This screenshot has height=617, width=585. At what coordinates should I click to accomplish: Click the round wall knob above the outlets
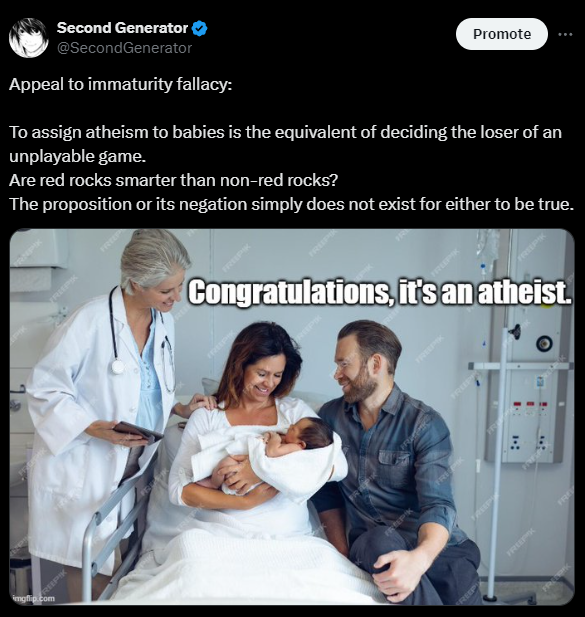(544, 344)
